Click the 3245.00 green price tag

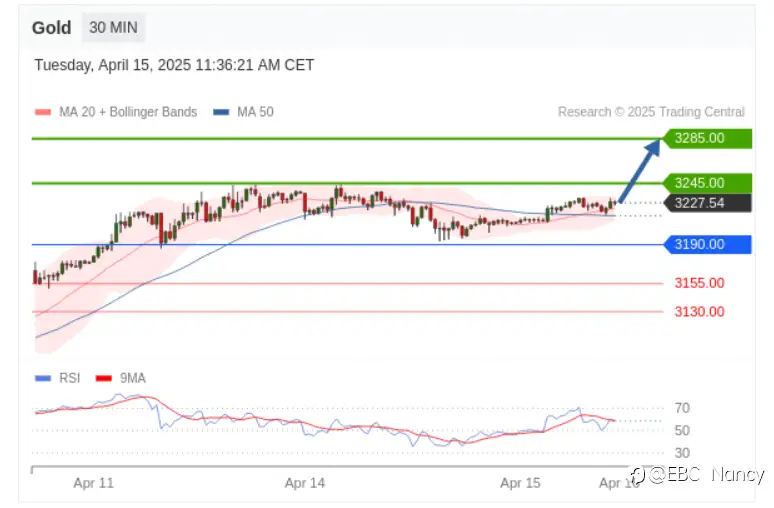pos(707,183)
